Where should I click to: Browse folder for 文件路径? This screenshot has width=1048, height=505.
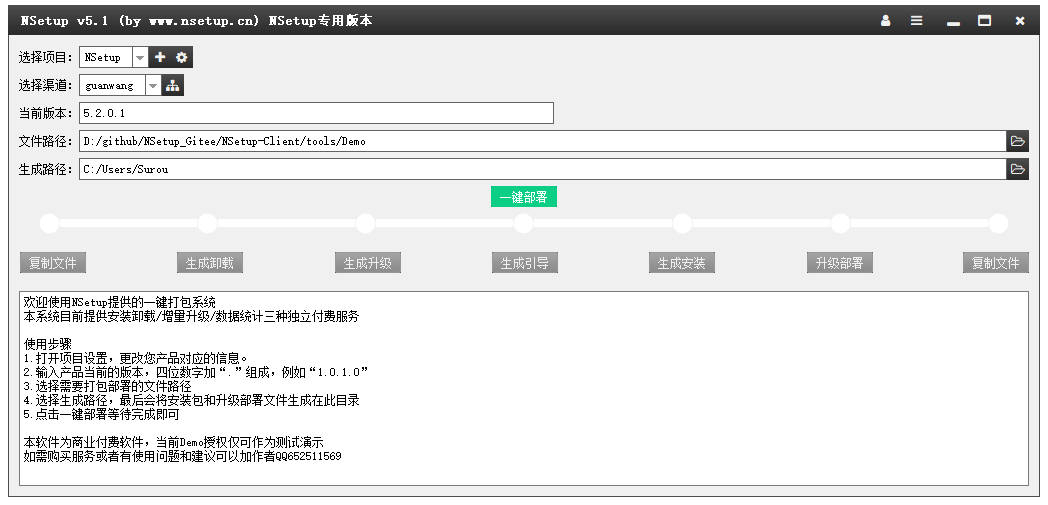click(1017, 141)
